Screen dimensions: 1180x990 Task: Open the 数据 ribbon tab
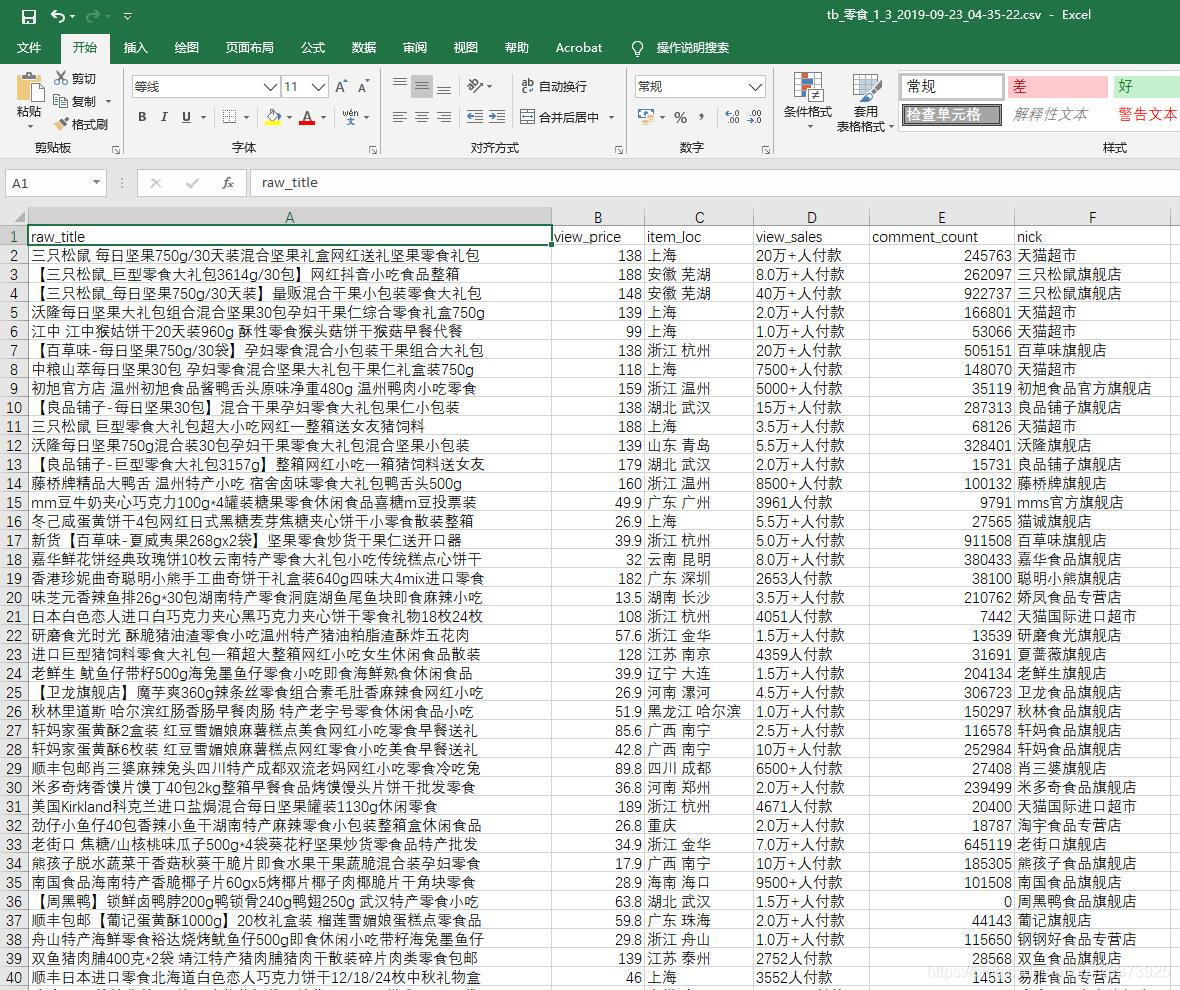click(364, 47)
